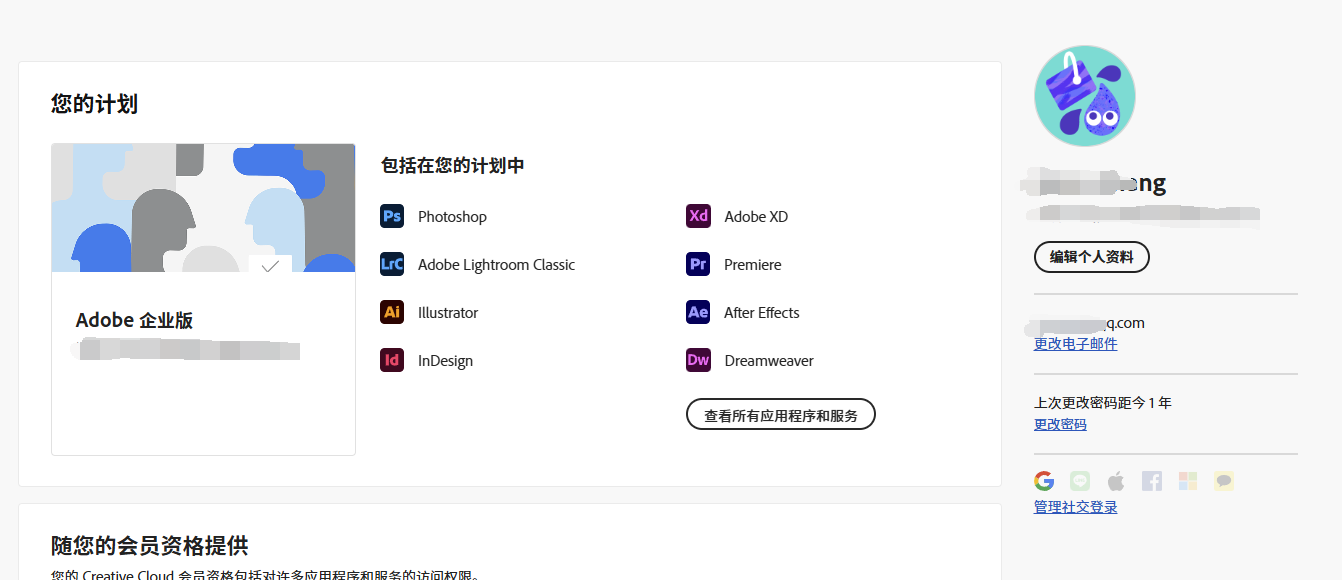1342x580 pixels.
Task: Click the 编辑个人资料 button
Action: [1092, 257]
